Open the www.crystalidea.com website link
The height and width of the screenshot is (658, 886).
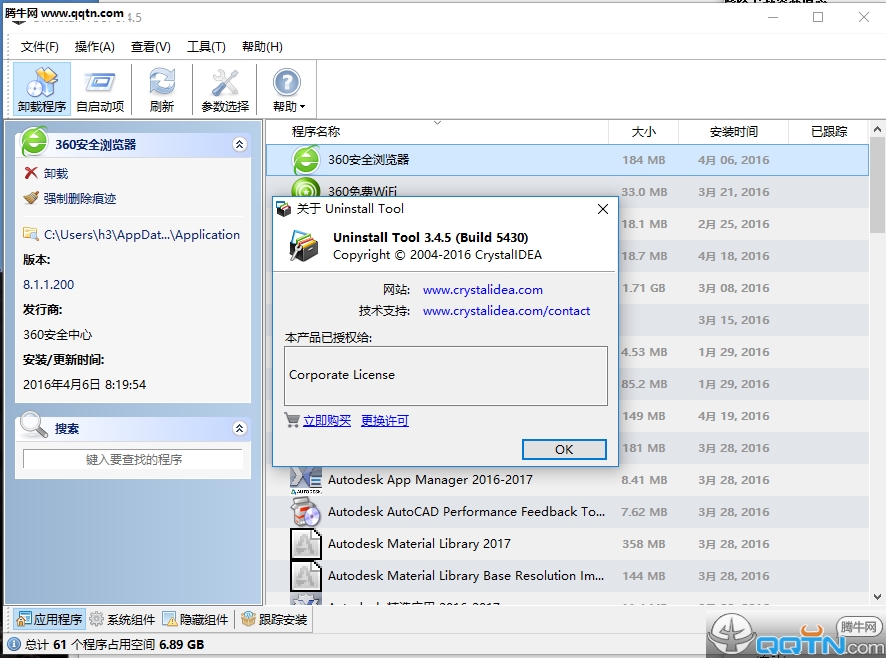pos(483,289)
